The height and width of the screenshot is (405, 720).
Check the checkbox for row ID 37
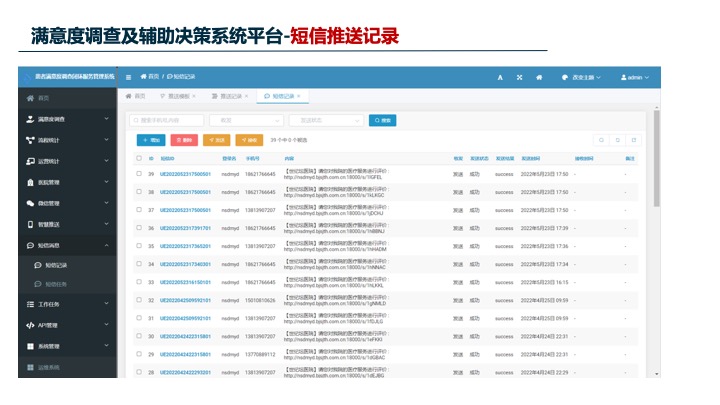(x=139, y=210)
